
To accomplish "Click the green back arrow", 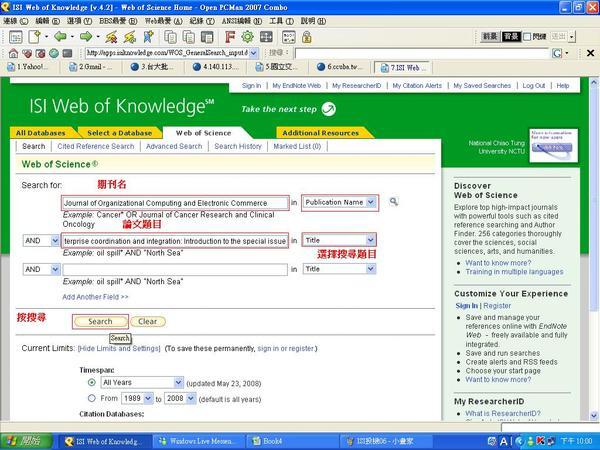I will point(60,36).
